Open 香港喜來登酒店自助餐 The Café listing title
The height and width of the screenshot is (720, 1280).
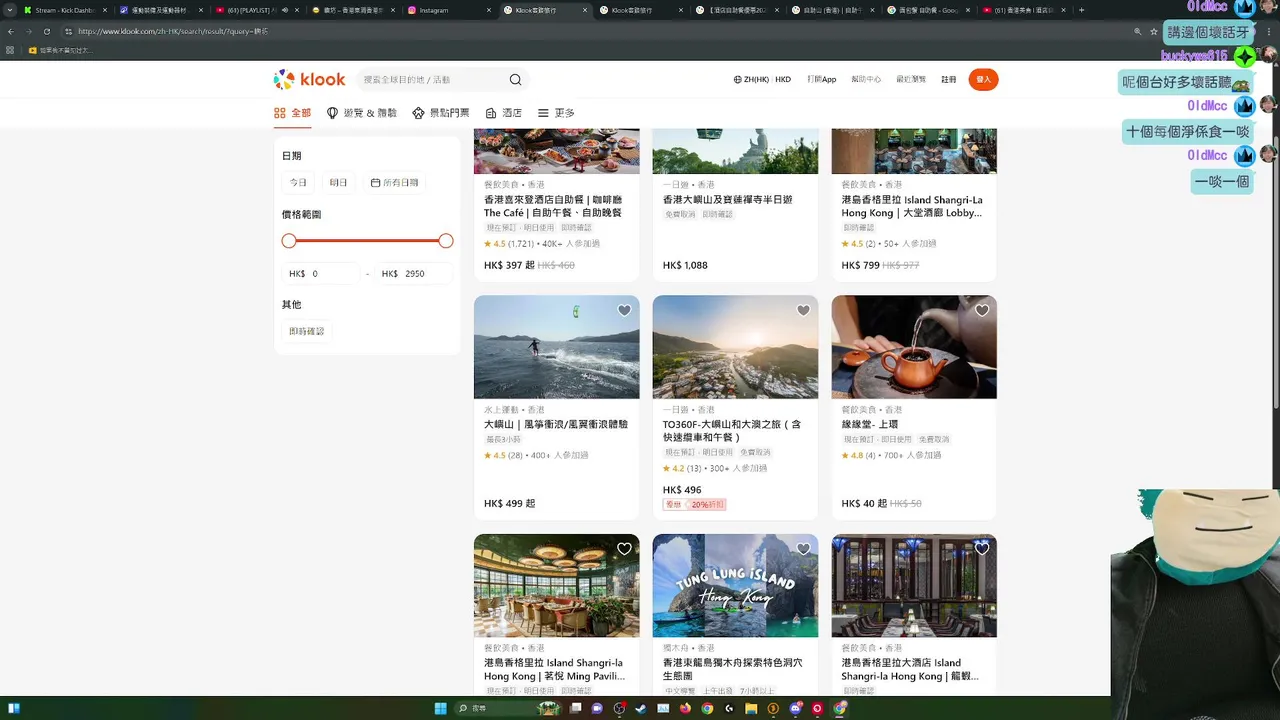coord(553,206)
